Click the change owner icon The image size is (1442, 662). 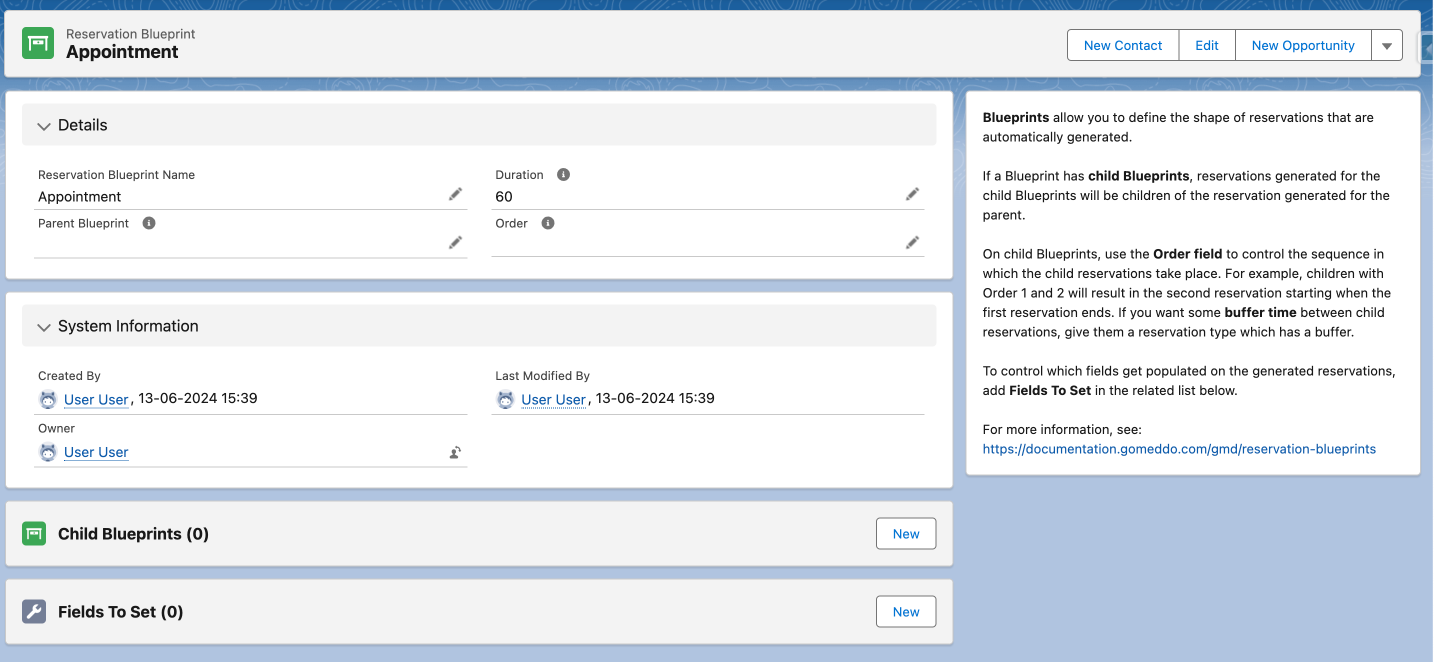(x=455, y=453)
